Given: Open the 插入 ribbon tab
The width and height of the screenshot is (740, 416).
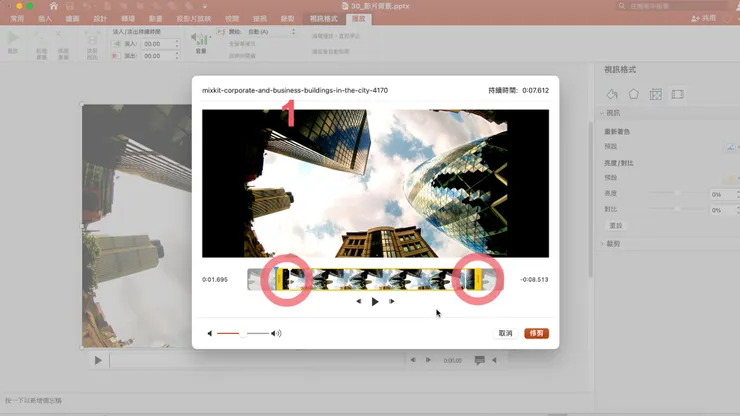Looking at the screenshot, I should click(x=45, y=19).
